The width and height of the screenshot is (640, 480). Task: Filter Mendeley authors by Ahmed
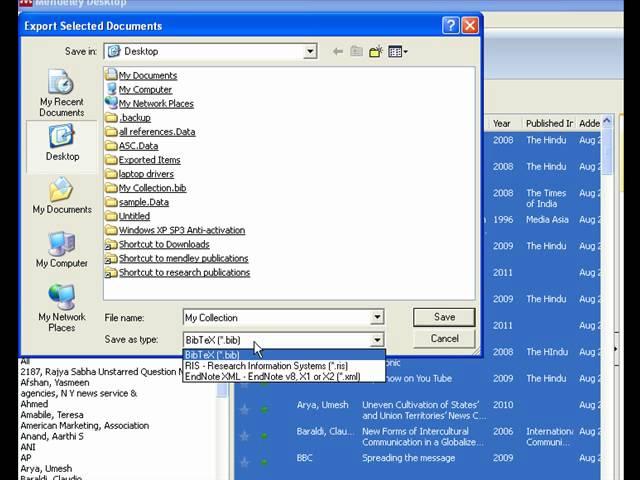34,404
